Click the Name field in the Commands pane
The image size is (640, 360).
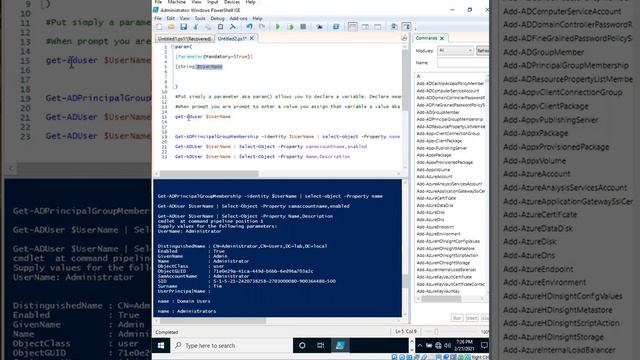point(463,63)
